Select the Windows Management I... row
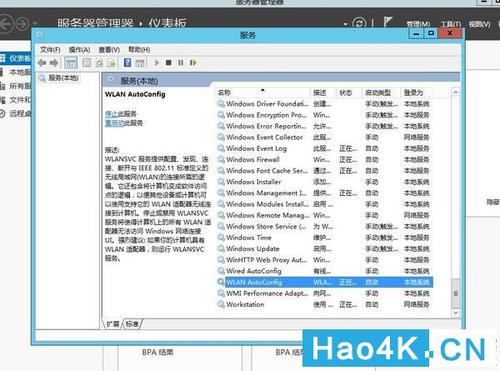This screenshot has width=500, height=371. click(325, 193)
